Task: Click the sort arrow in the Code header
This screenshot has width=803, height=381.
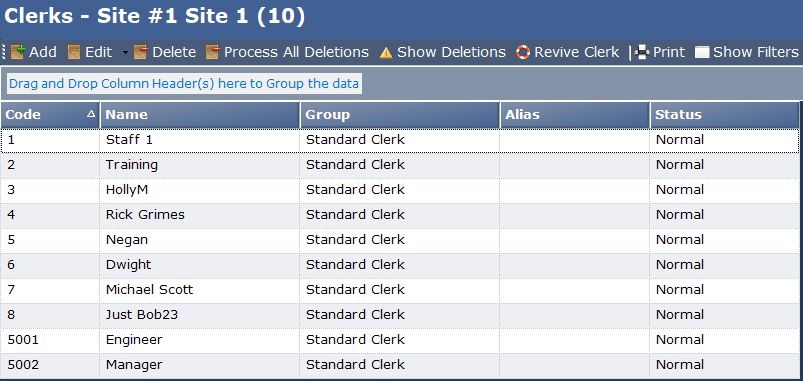Action: 91,114
